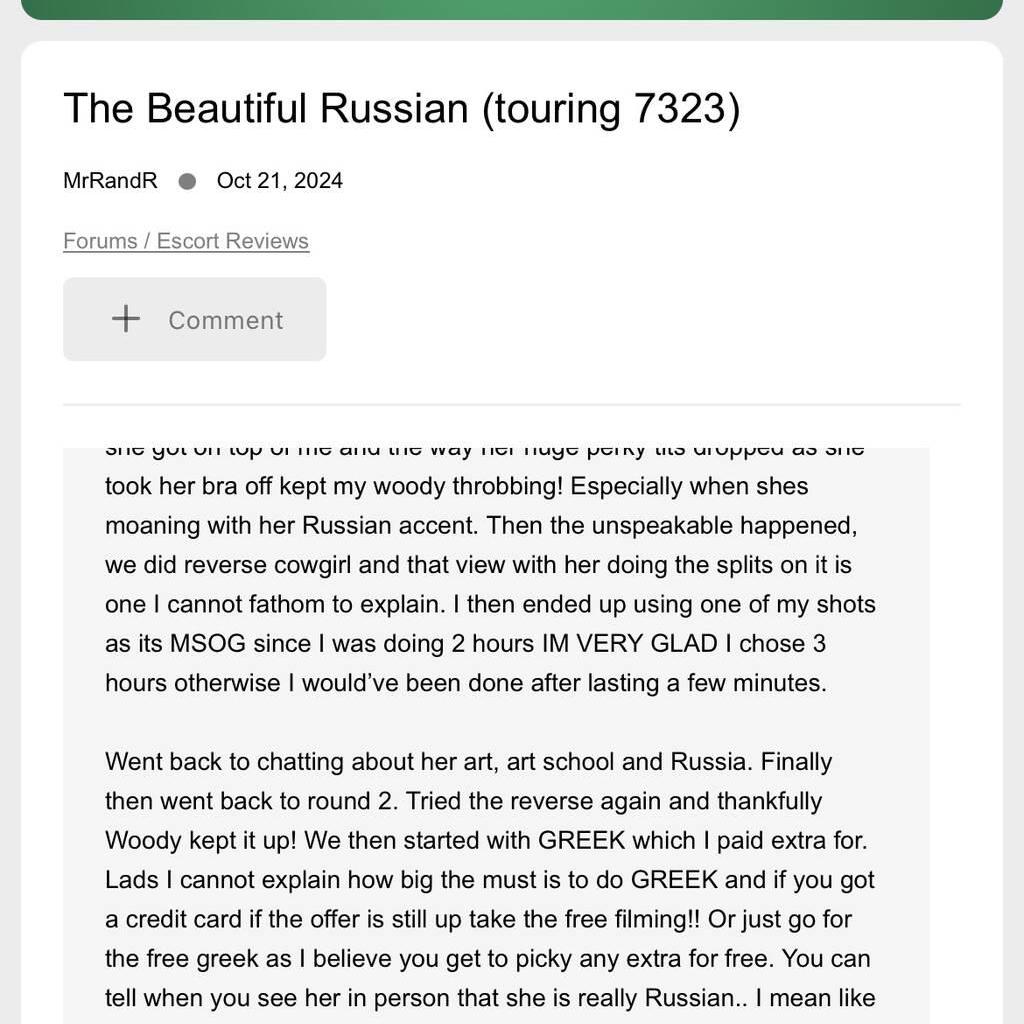Click the Comment button label
Viewport: 1024px width, 1024px height.
pyautogui.click(x=225, y=321)
